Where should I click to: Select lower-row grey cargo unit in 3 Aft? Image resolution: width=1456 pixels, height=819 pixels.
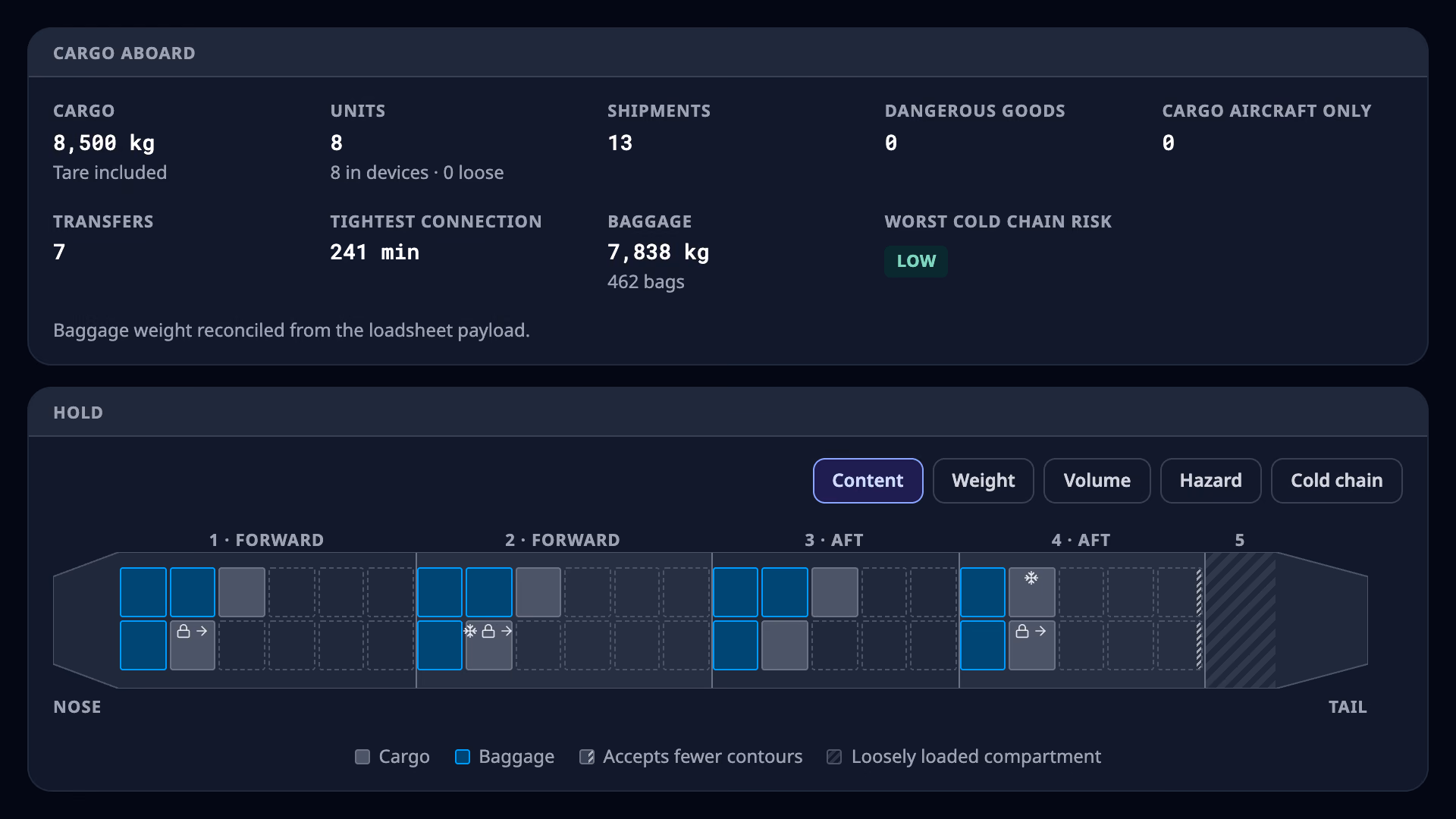785,645
